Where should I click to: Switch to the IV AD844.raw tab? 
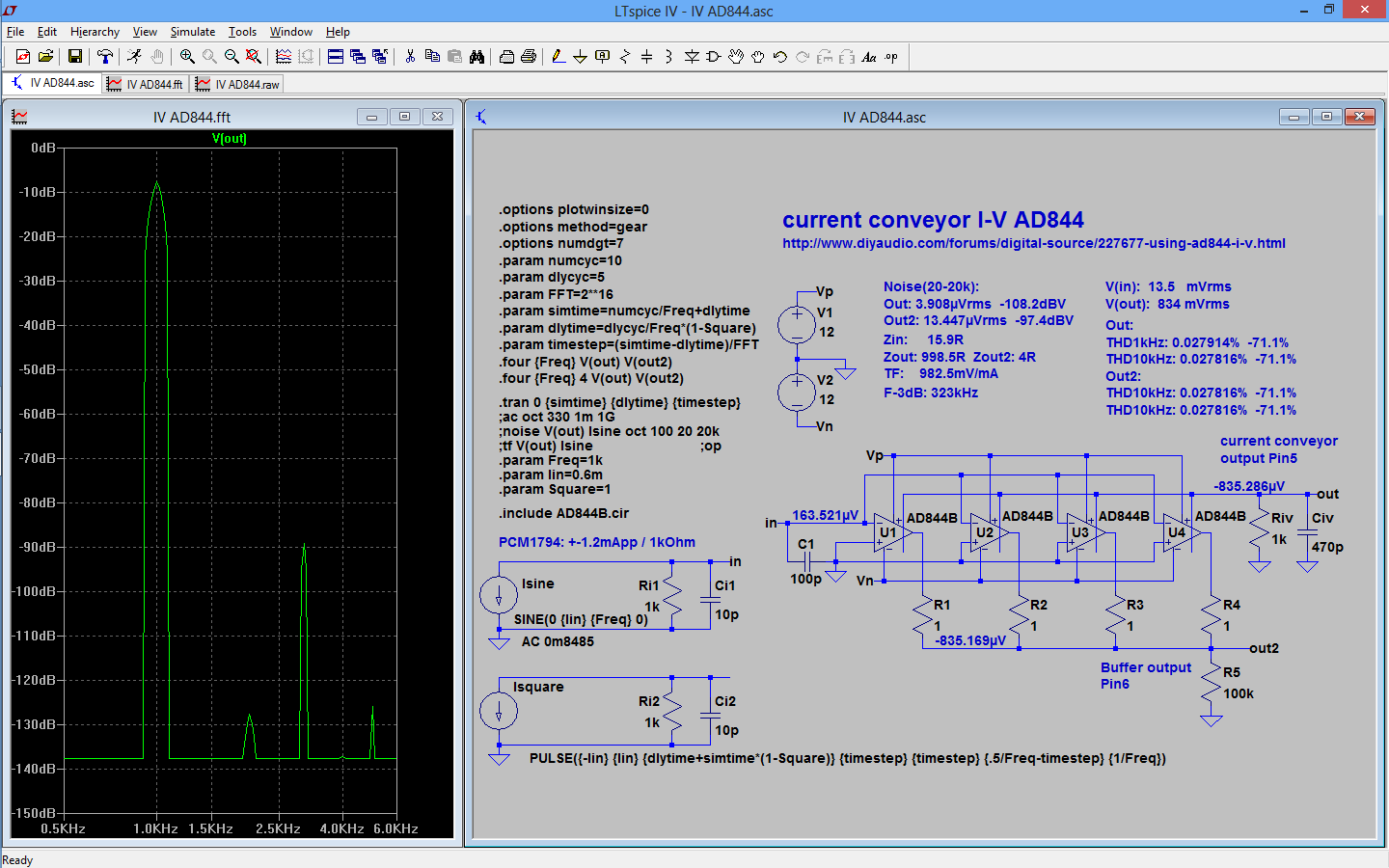[237, 84]
